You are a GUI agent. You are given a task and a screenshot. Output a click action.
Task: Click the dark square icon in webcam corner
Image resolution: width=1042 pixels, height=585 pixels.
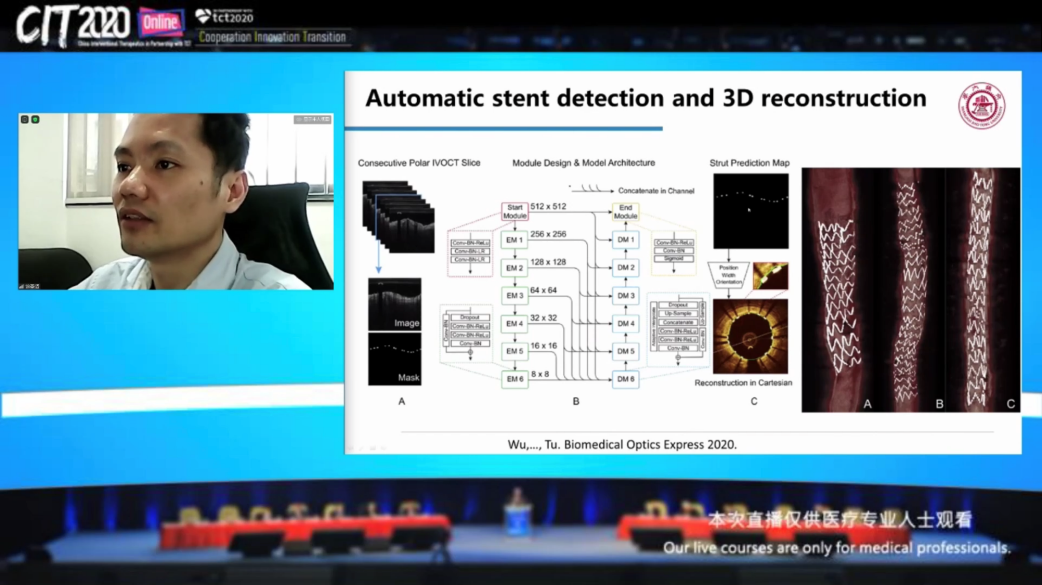25,120
